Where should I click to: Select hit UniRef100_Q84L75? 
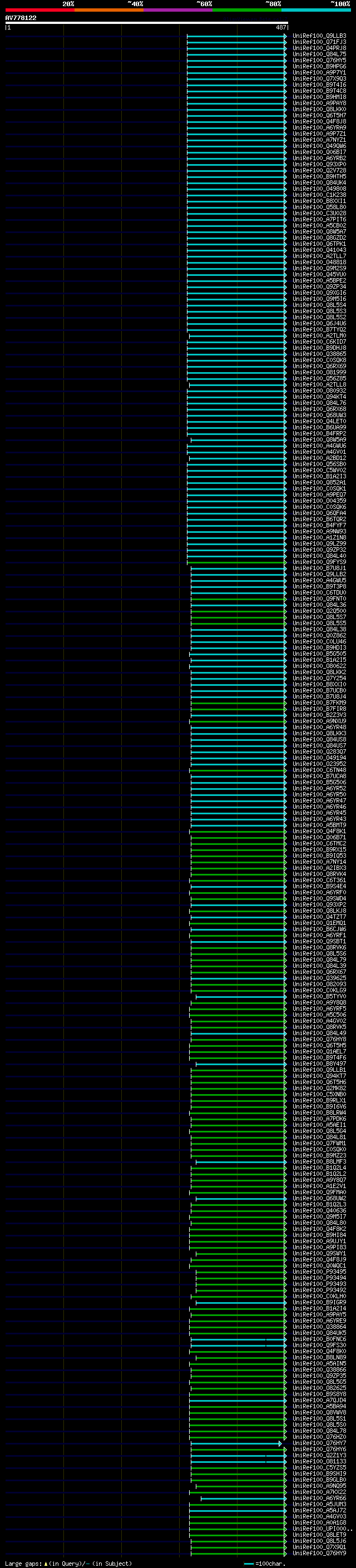point(319,54)
